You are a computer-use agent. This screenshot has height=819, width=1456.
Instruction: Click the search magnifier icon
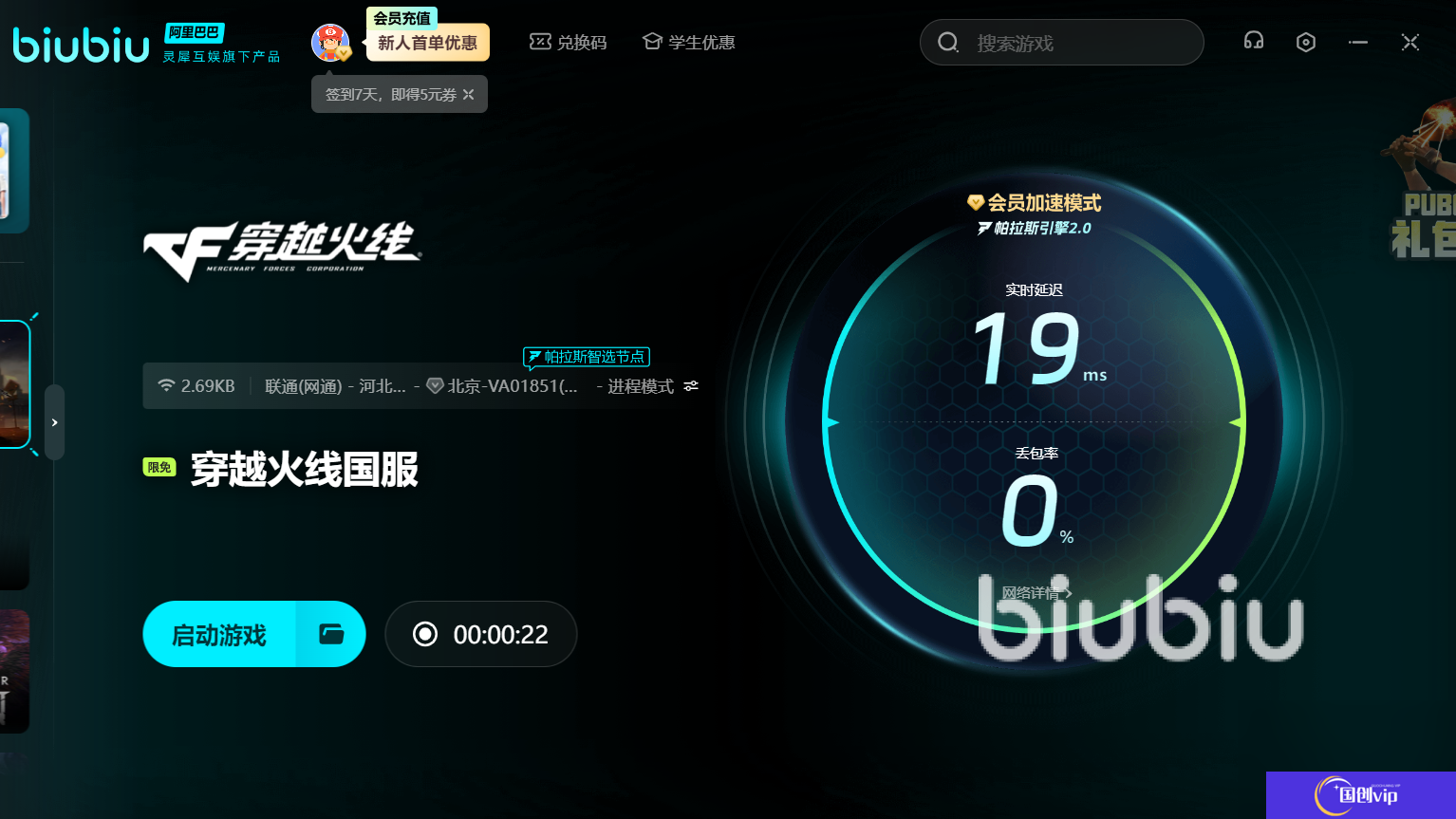(x=947, y=43)
